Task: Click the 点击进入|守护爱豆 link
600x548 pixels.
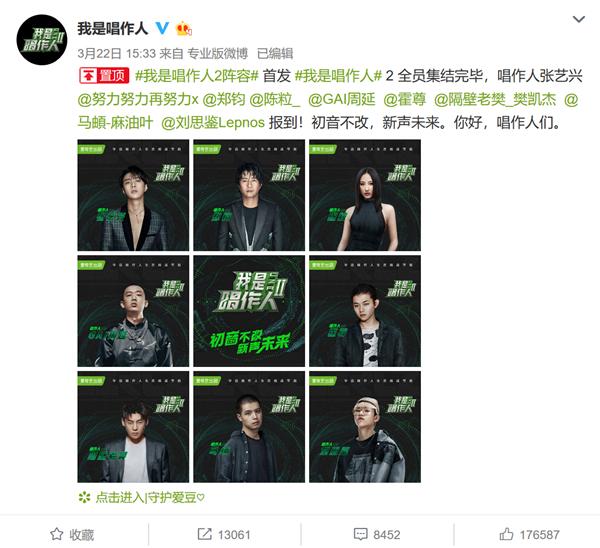Action: click(150, 497)
